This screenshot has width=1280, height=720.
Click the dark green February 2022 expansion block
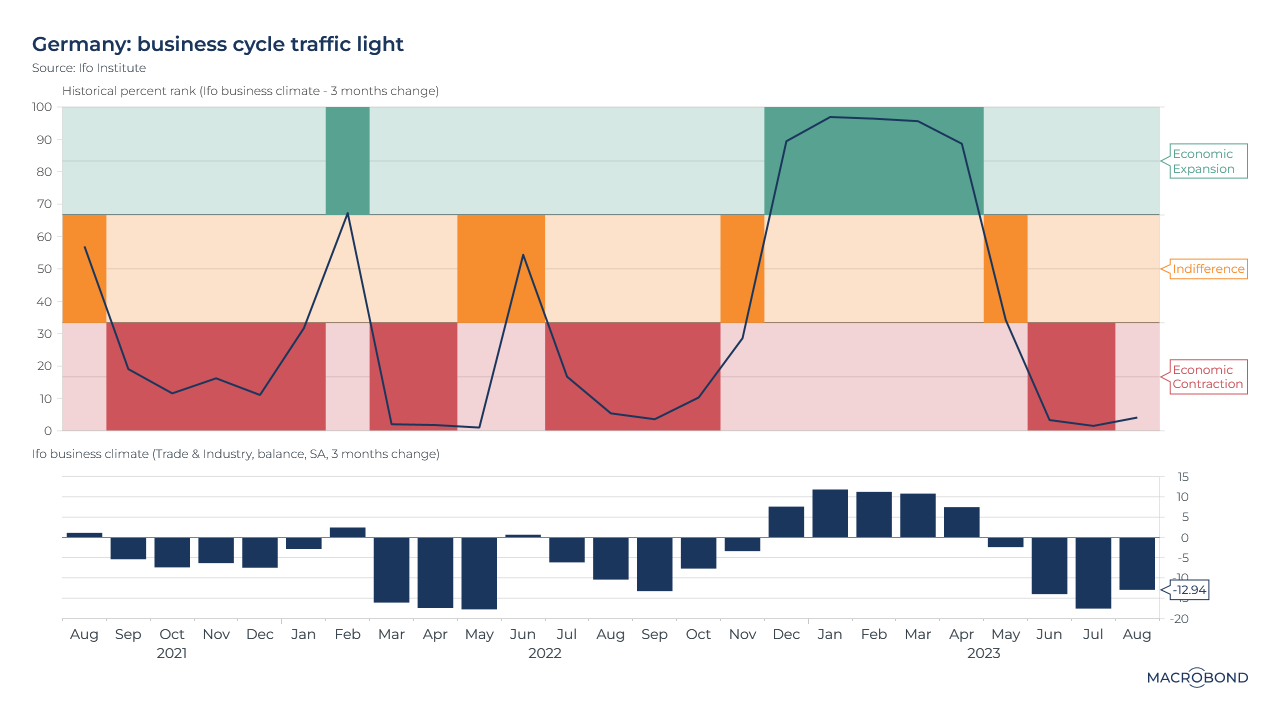click(347, 160)
